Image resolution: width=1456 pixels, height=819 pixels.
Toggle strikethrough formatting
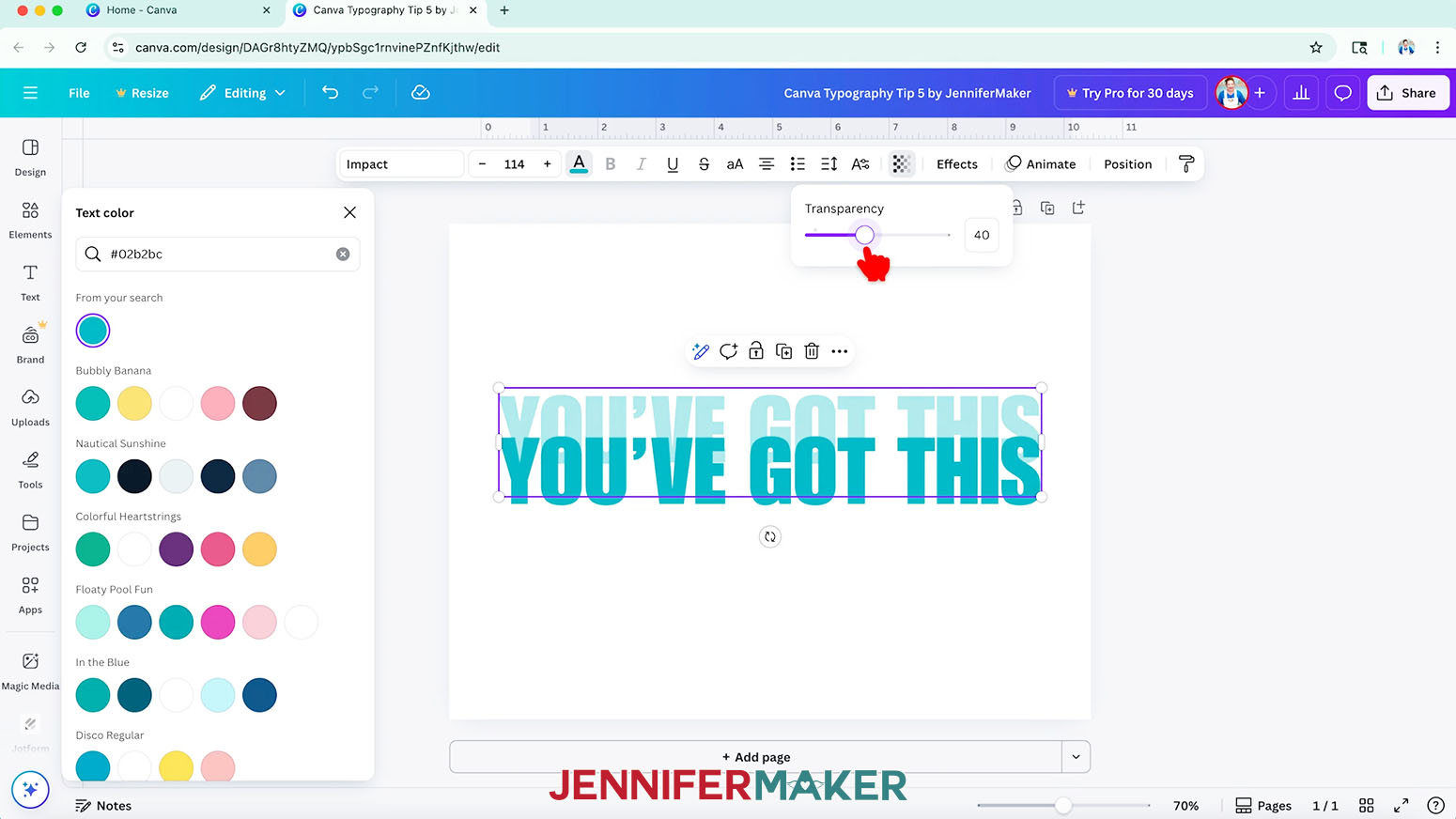[x=704, y=163]
